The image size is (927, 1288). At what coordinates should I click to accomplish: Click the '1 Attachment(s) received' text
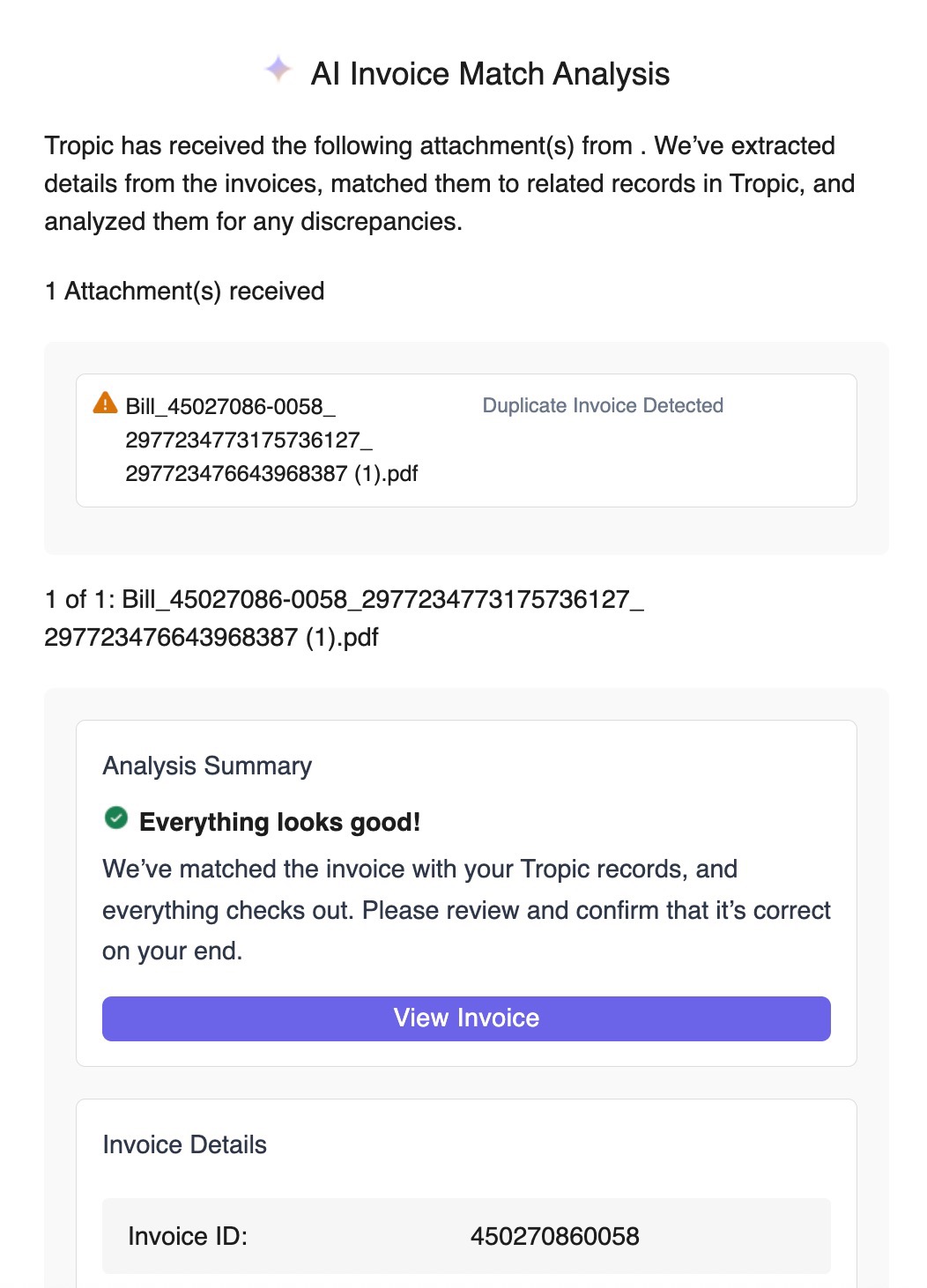(184, 291)
